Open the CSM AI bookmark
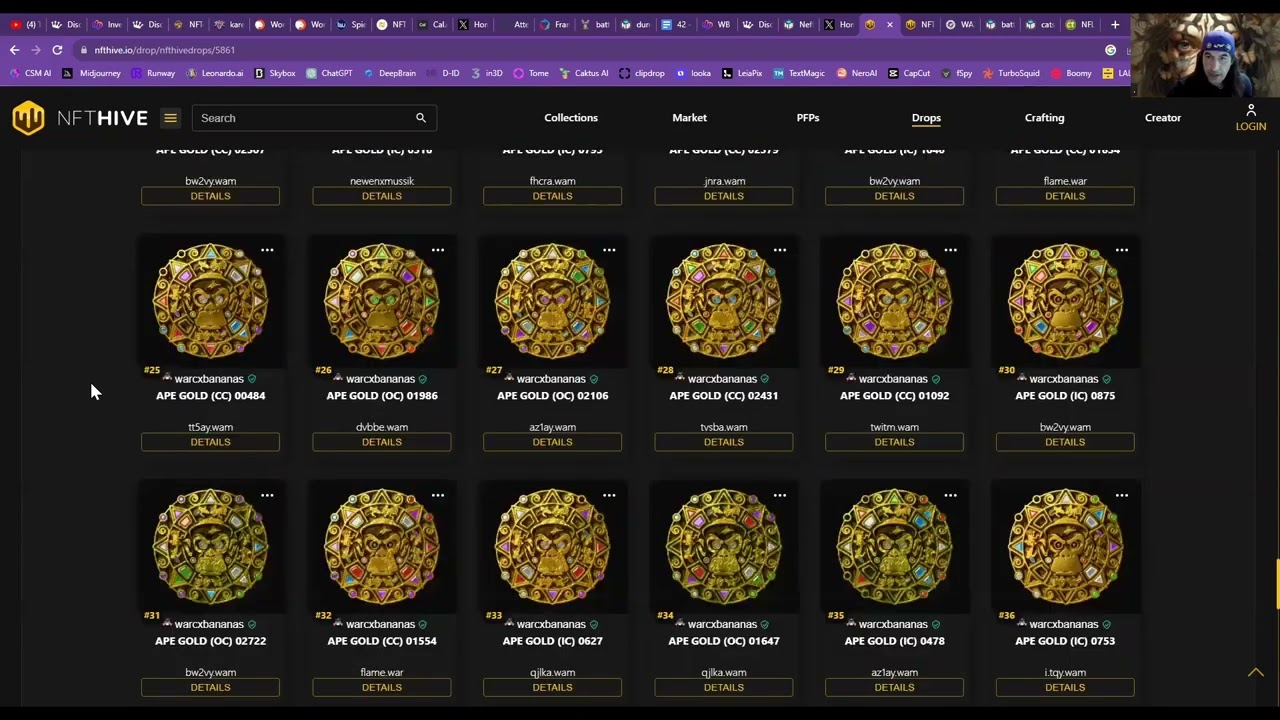Image resolution: width=1280 pixels, height=720 pixels. point(30,73)
